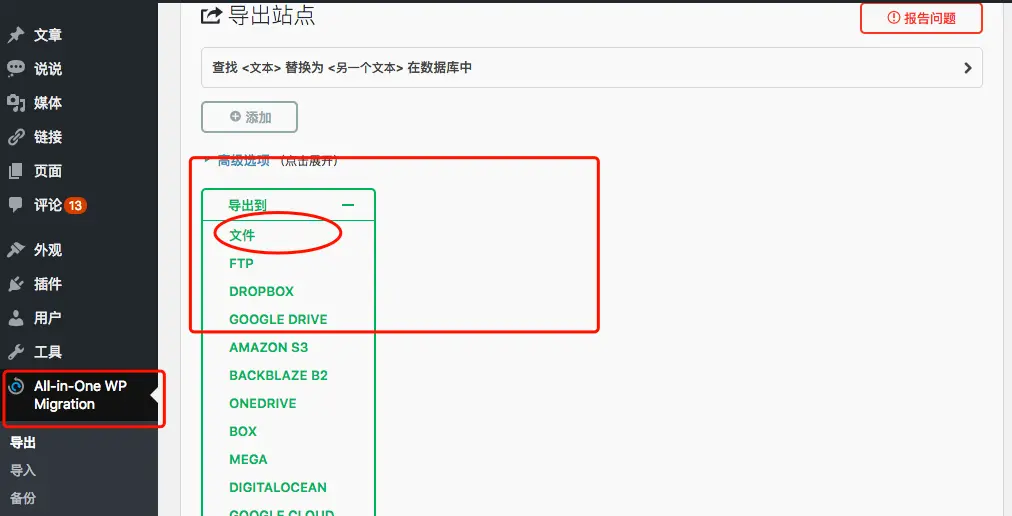
Task: Click the plus icon inside 添加 button
Action: click(x=235, y=117)
